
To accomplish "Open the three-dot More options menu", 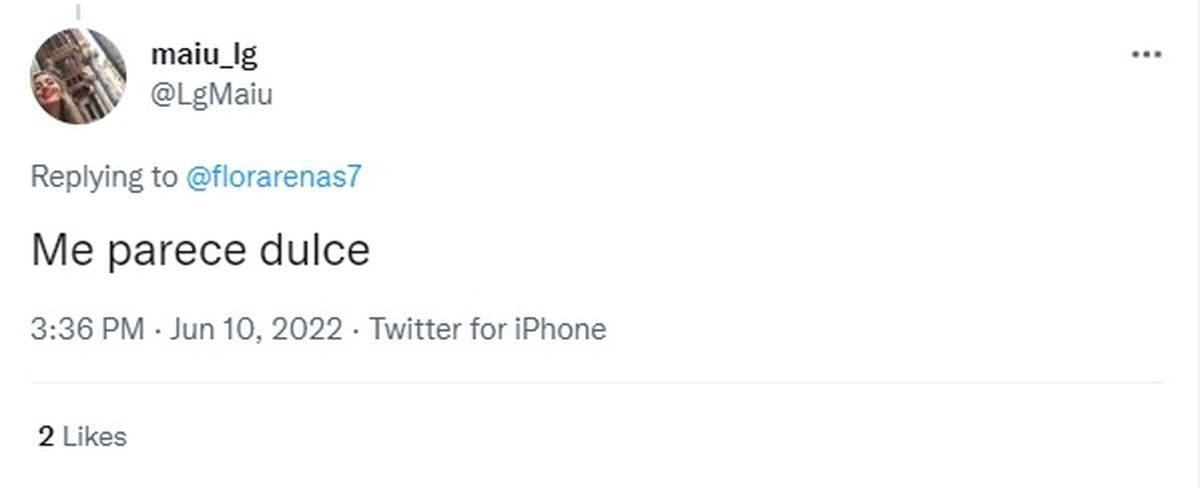I will [1146, 55].
